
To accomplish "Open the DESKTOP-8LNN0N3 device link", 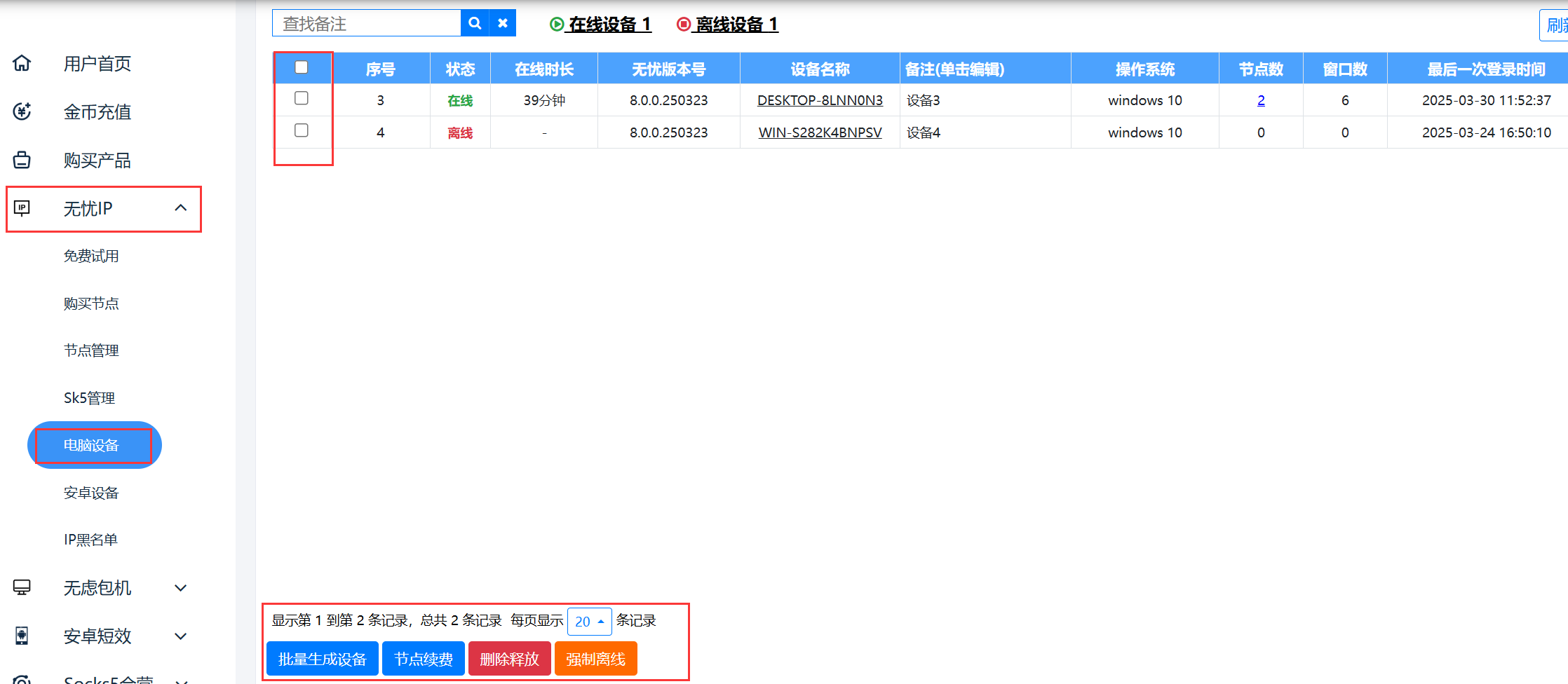I will point(820,100).
